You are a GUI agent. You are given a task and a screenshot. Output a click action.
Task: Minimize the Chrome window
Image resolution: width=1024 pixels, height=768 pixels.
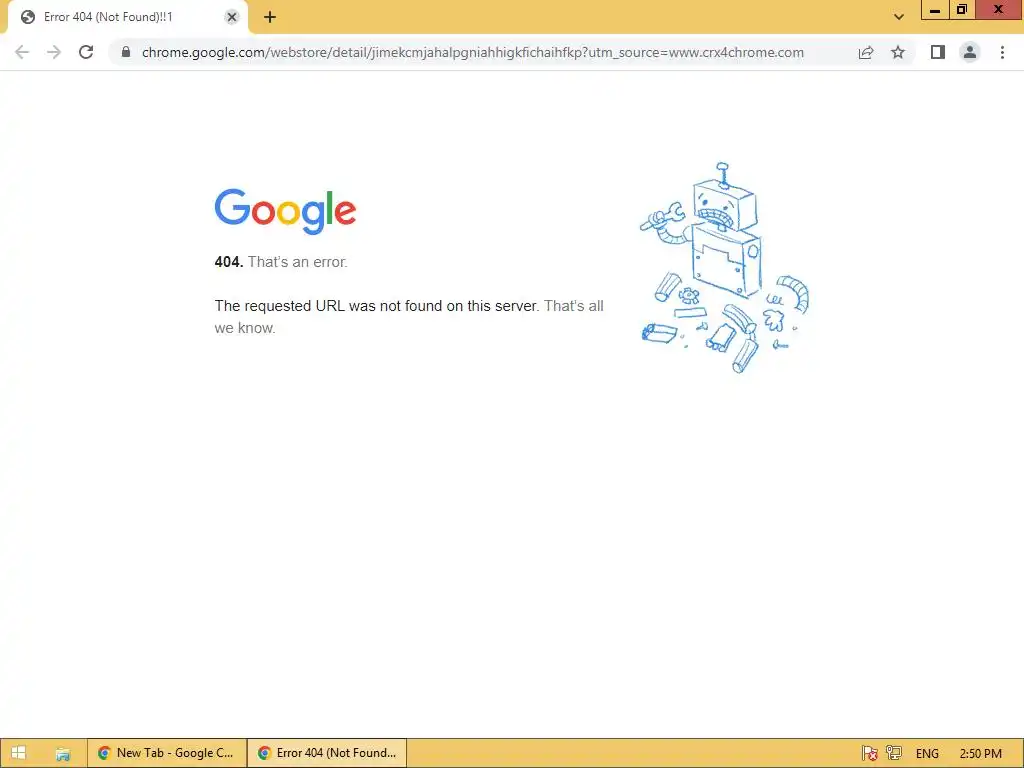pos(935,10)
